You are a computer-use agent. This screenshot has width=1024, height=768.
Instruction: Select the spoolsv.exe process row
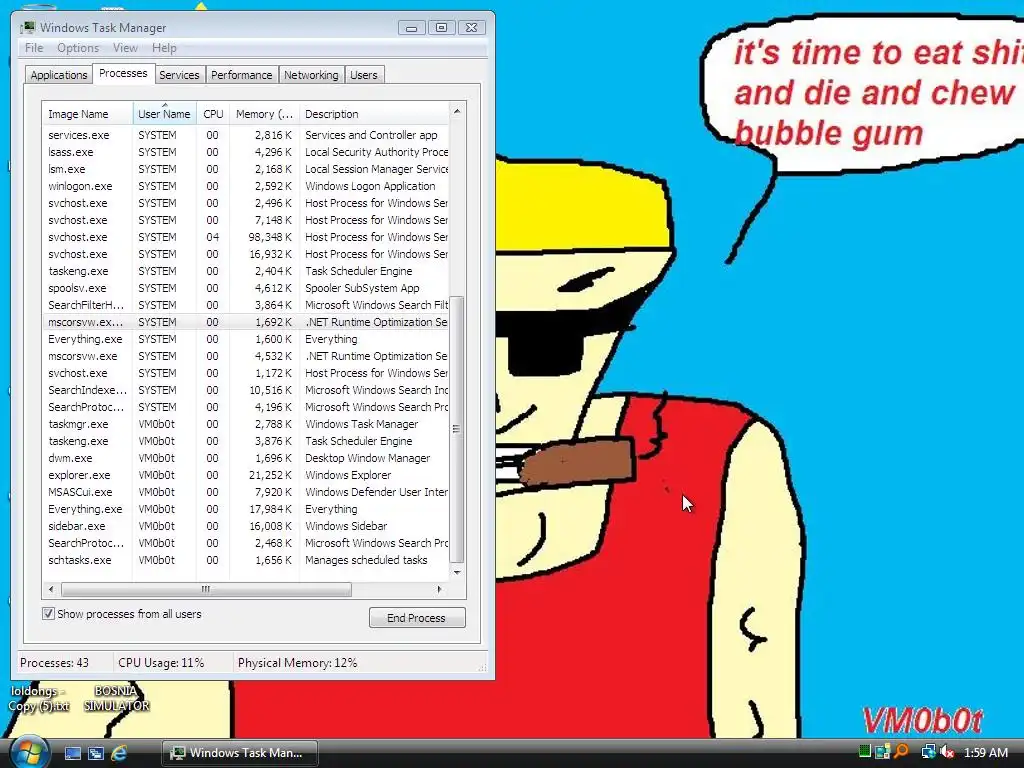point(246,288)
